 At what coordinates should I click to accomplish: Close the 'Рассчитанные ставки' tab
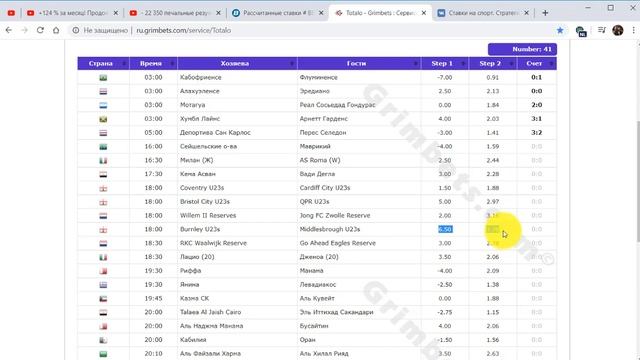click(321, 13)
